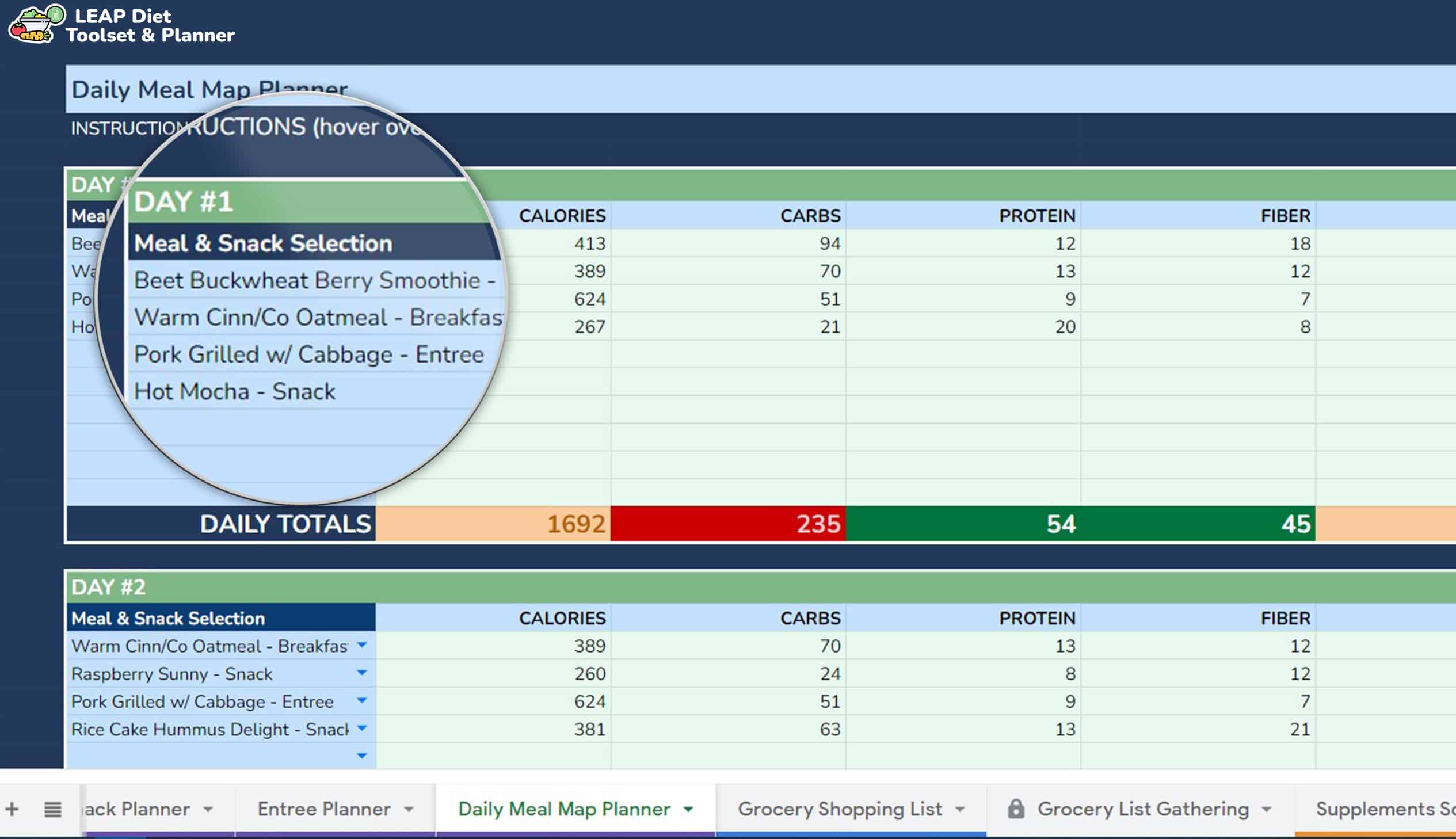This screenshot has width=1456, height=839.
Task: Select the 381 calories cell in Day #2
Action: click(493, 729)
